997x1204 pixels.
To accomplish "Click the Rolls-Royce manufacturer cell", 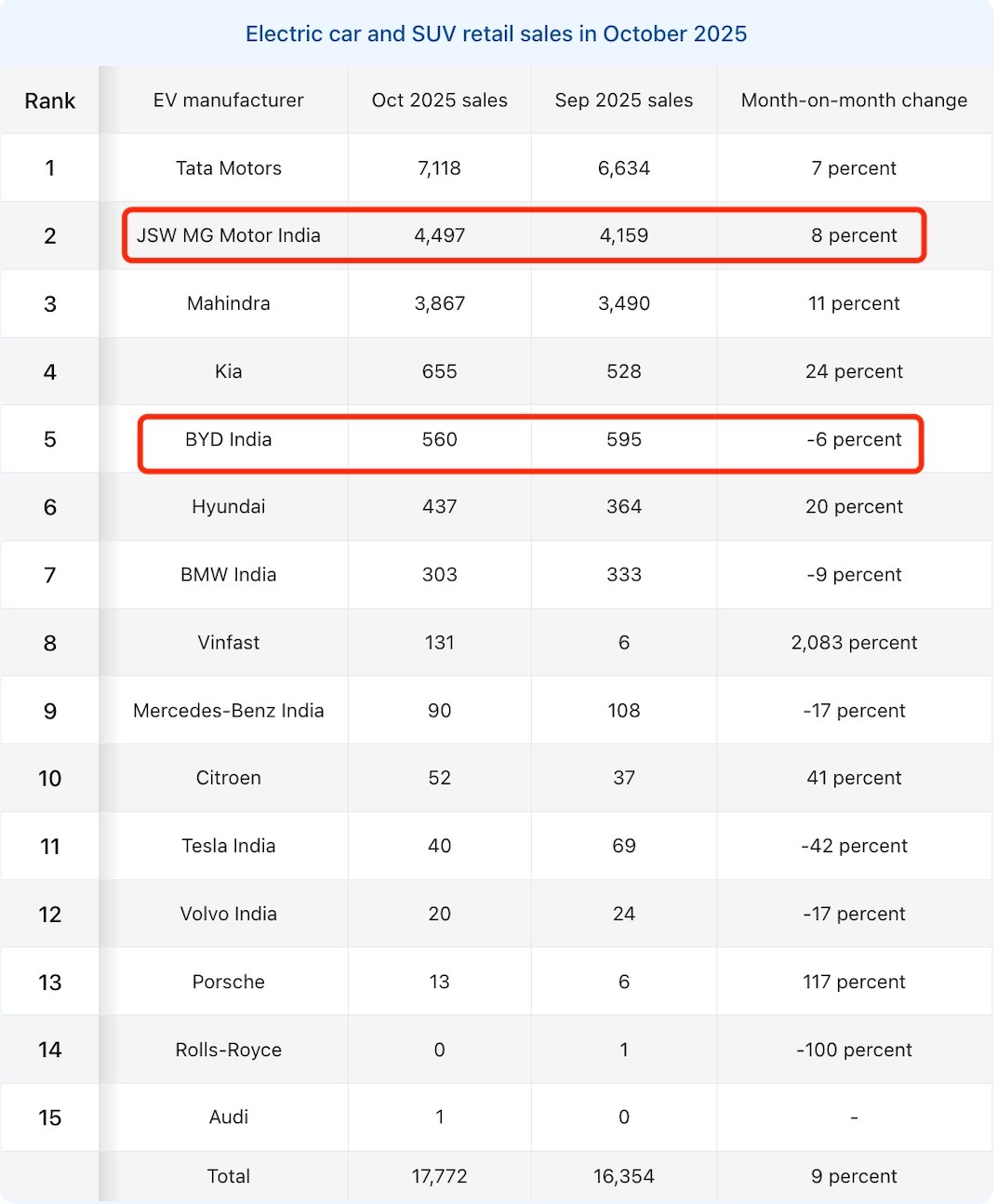I will coord(229,1050).
